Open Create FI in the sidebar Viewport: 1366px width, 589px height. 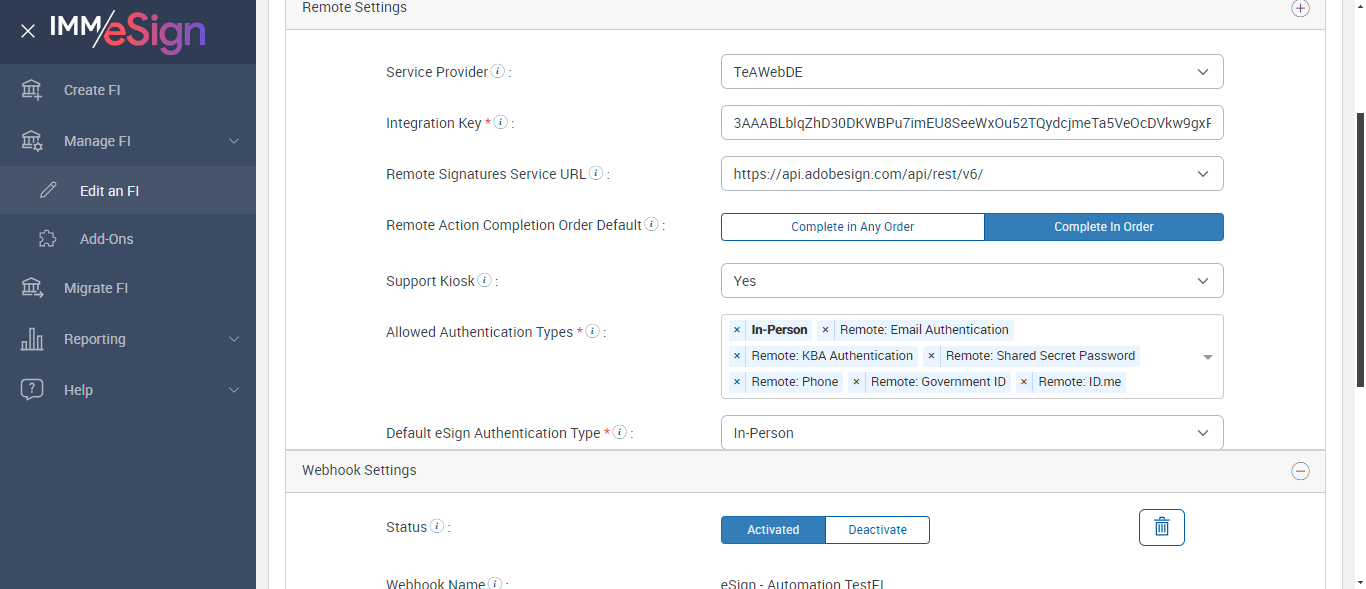(91, 90)
